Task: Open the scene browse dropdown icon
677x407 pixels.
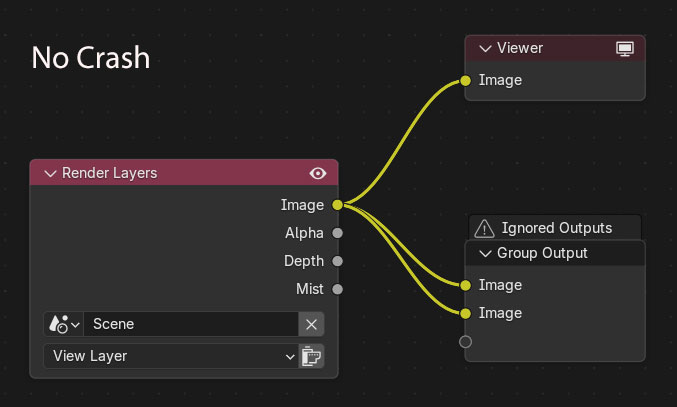Action: [x=63, y=324]
